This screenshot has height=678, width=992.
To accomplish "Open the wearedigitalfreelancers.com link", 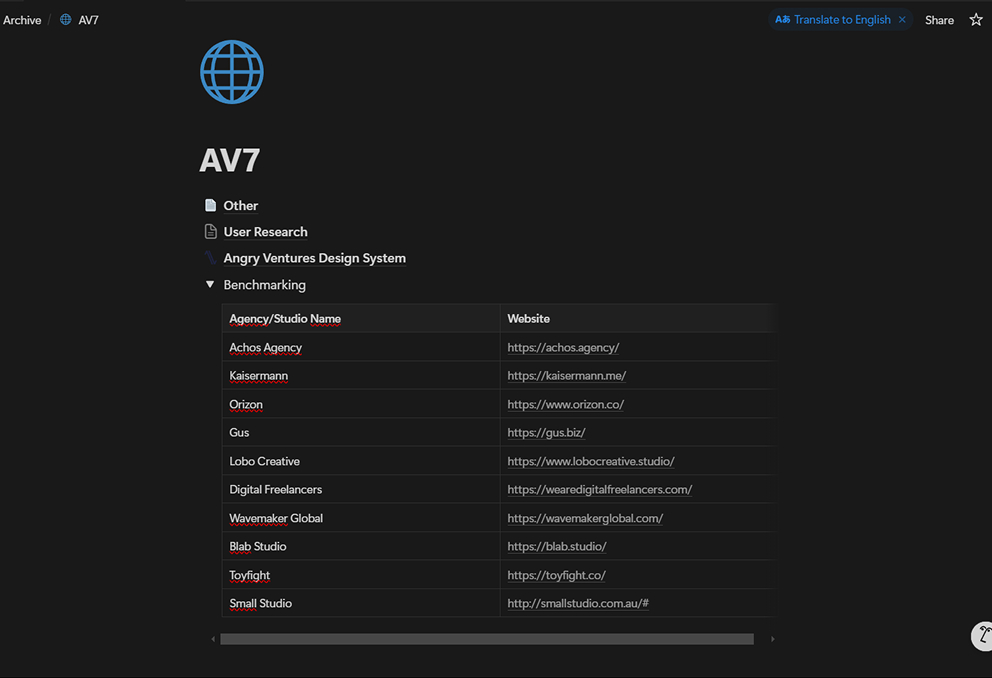I will pyautogui.click(x=600, y=490).
